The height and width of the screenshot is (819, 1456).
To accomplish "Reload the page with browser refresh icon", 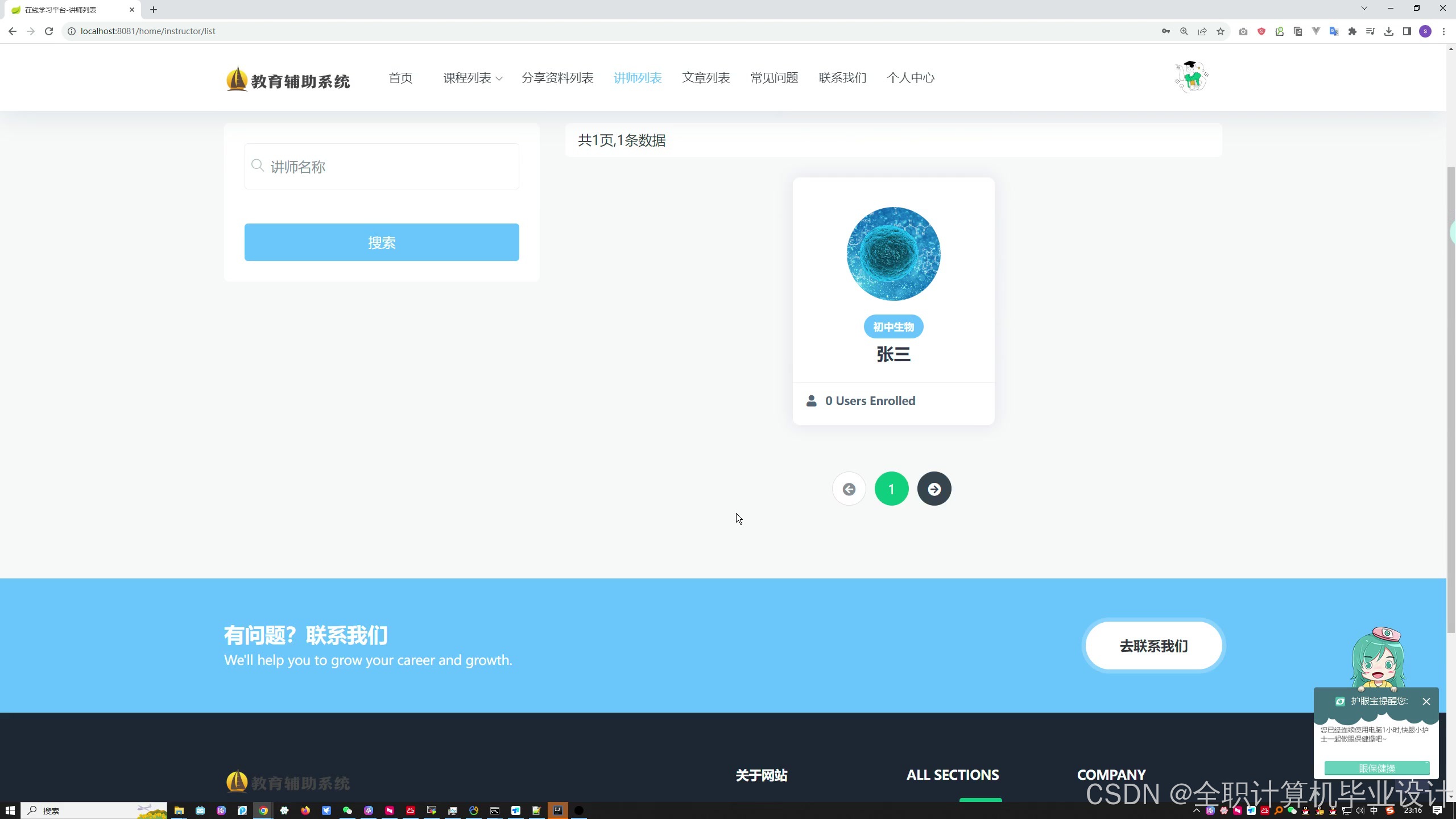I will pos(49,31).
